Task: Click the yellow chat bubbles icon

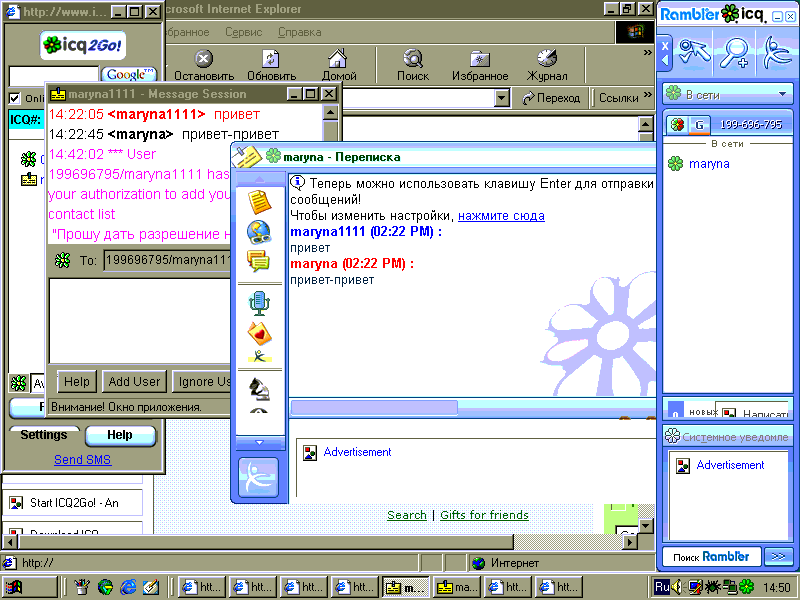Action: (x=259, y=261)
